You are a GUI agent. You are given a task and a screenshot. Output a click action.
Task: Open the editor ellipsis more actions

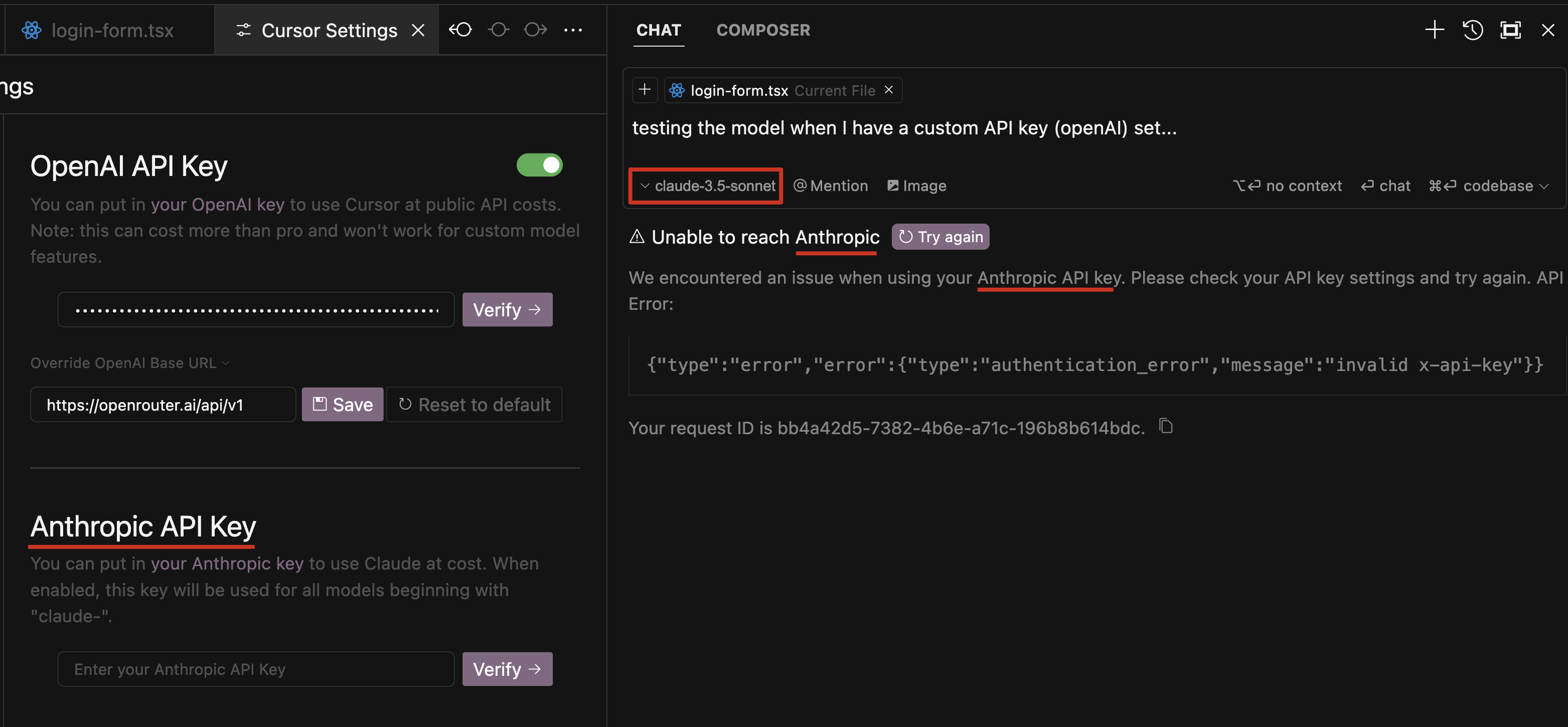tap(573, 30)
